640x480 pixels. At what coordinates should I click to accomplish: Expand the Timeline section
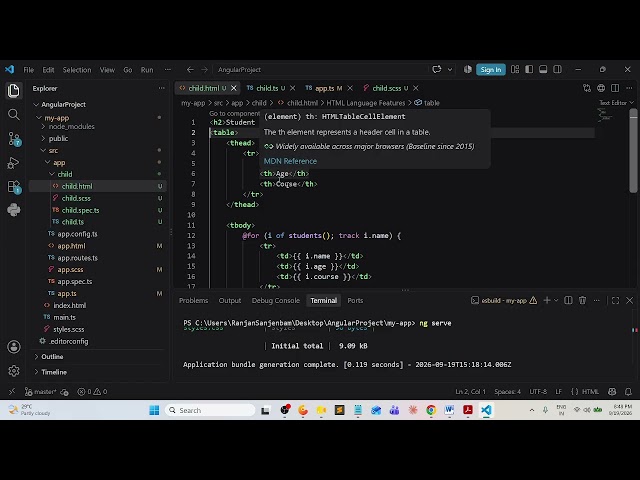tap(54, 372)
